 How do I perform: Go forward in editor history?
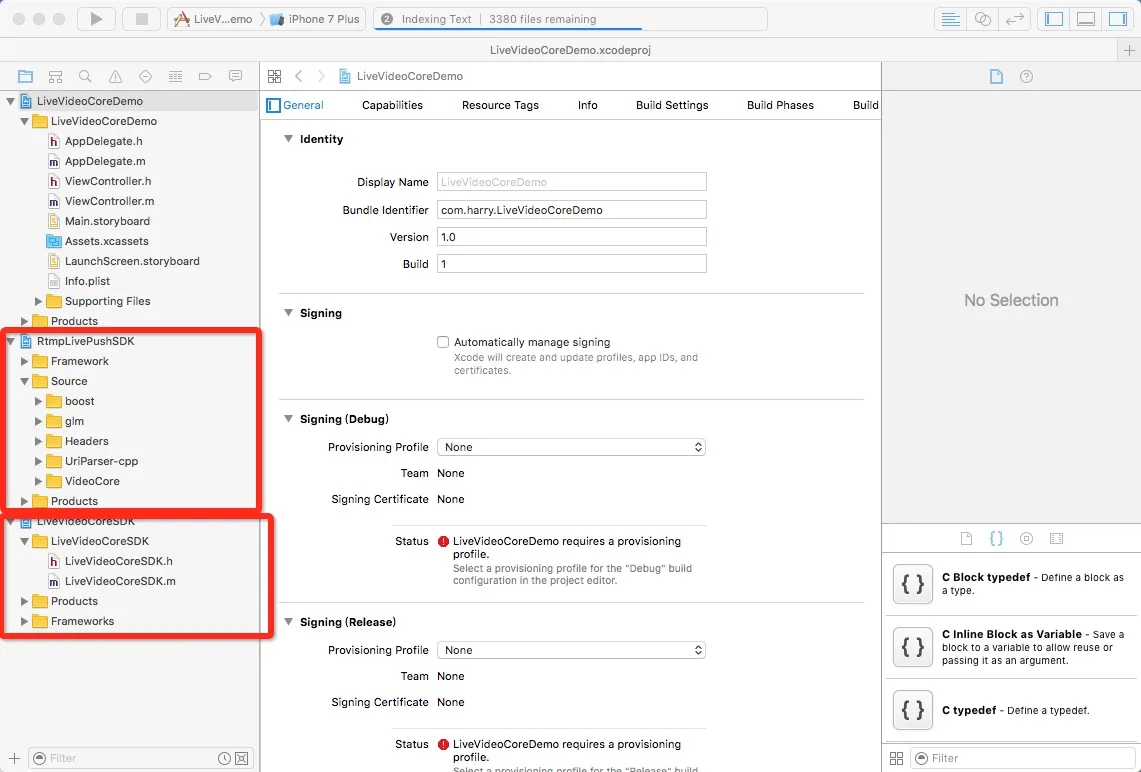321,76
